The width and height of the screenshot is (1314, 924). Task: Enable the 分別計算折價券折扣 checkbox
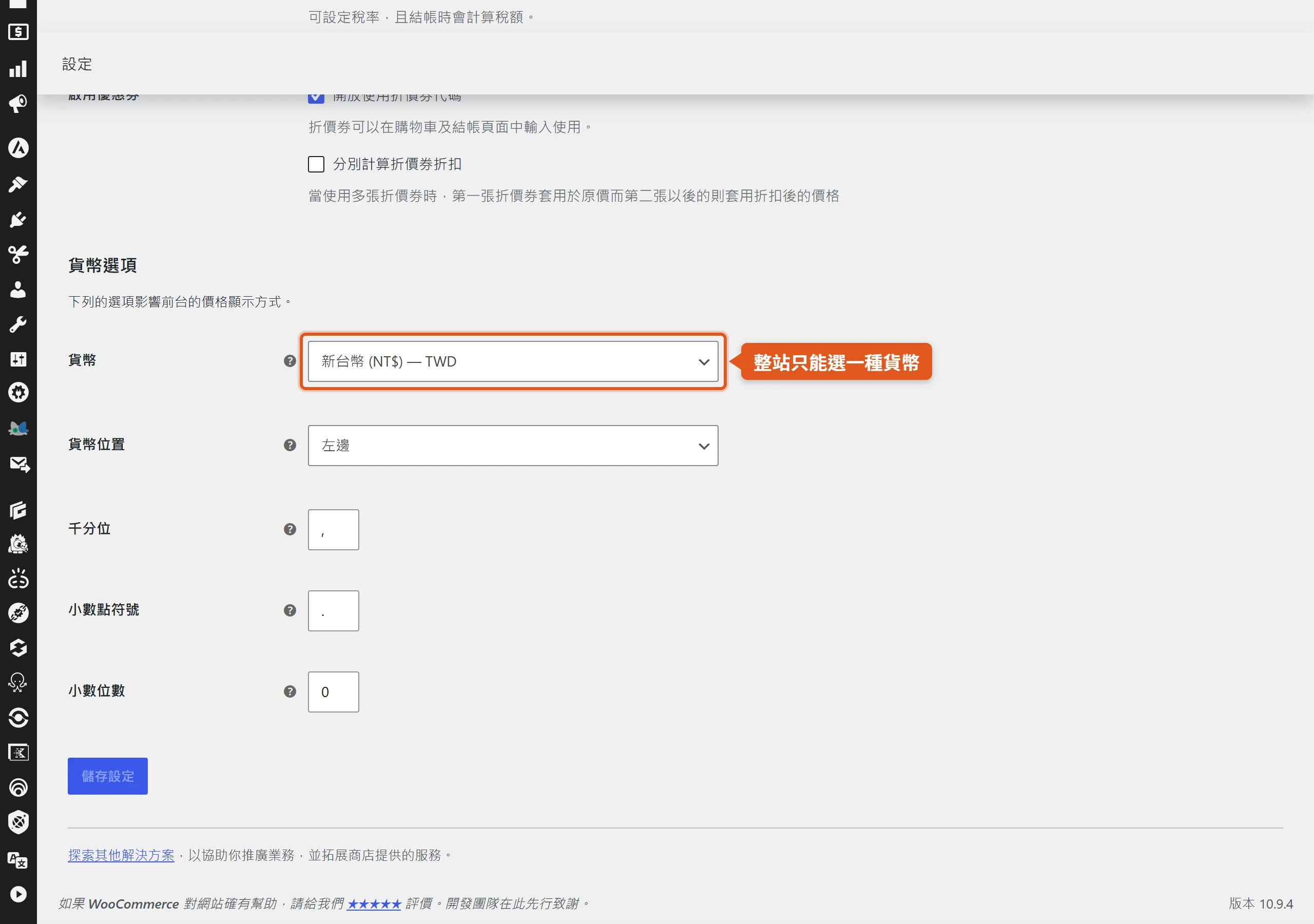point(316,164)
